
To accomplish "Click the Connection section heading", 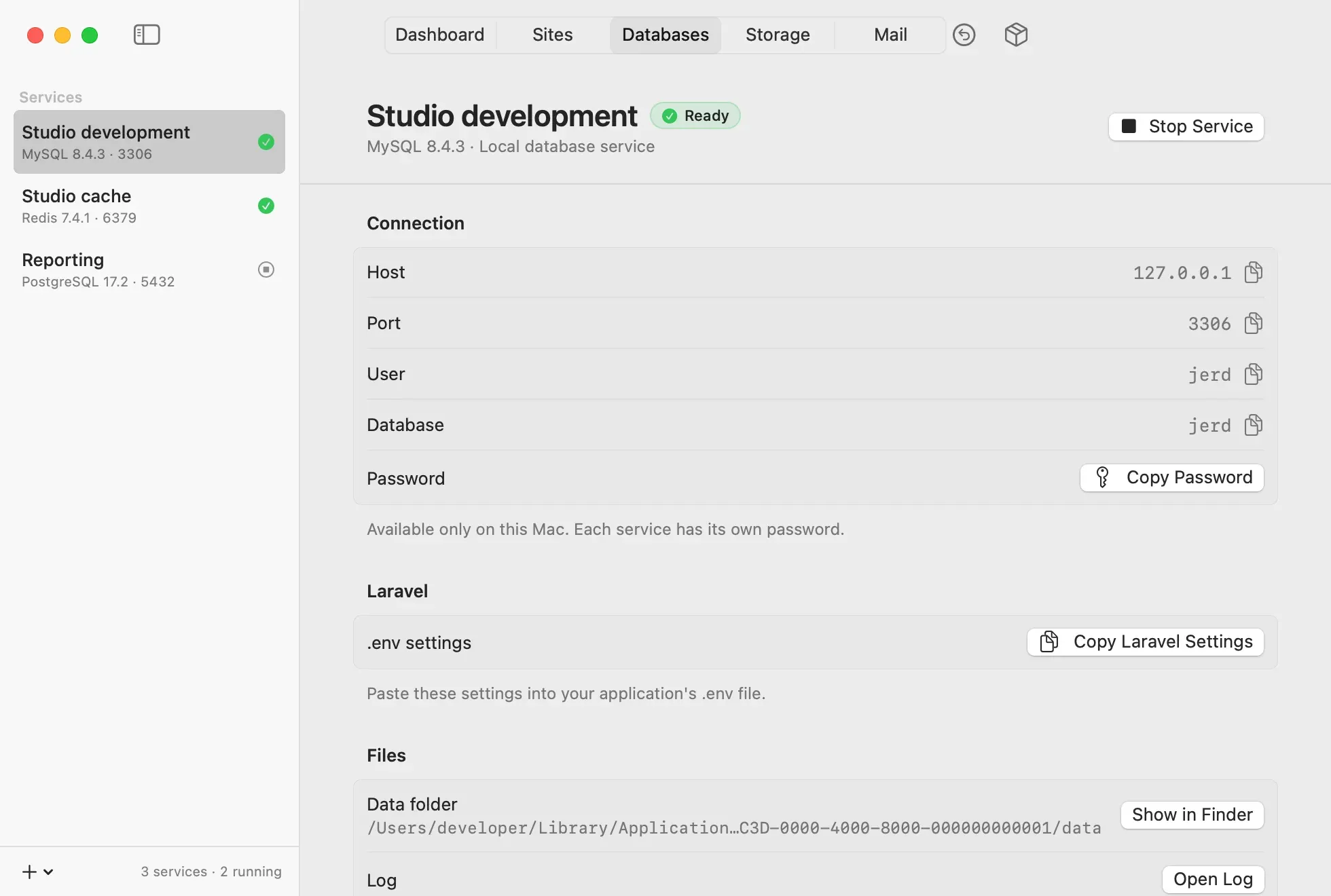I will point(416,223).
